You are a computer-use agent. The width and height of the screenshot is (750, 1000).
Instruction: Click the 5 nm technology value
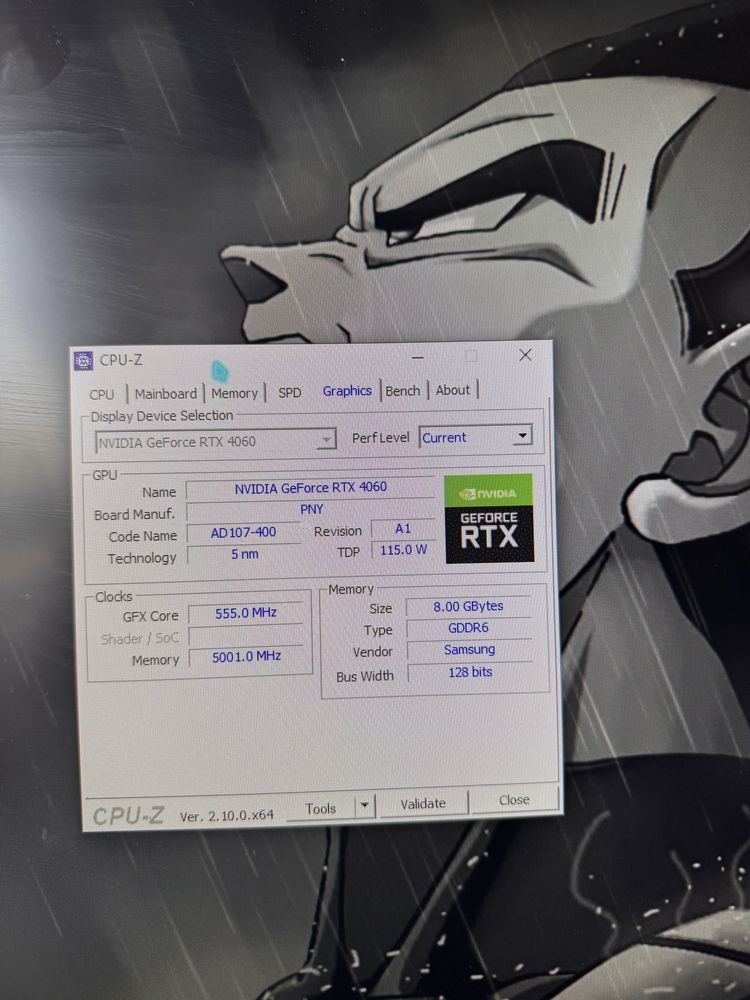coord(244,554)
